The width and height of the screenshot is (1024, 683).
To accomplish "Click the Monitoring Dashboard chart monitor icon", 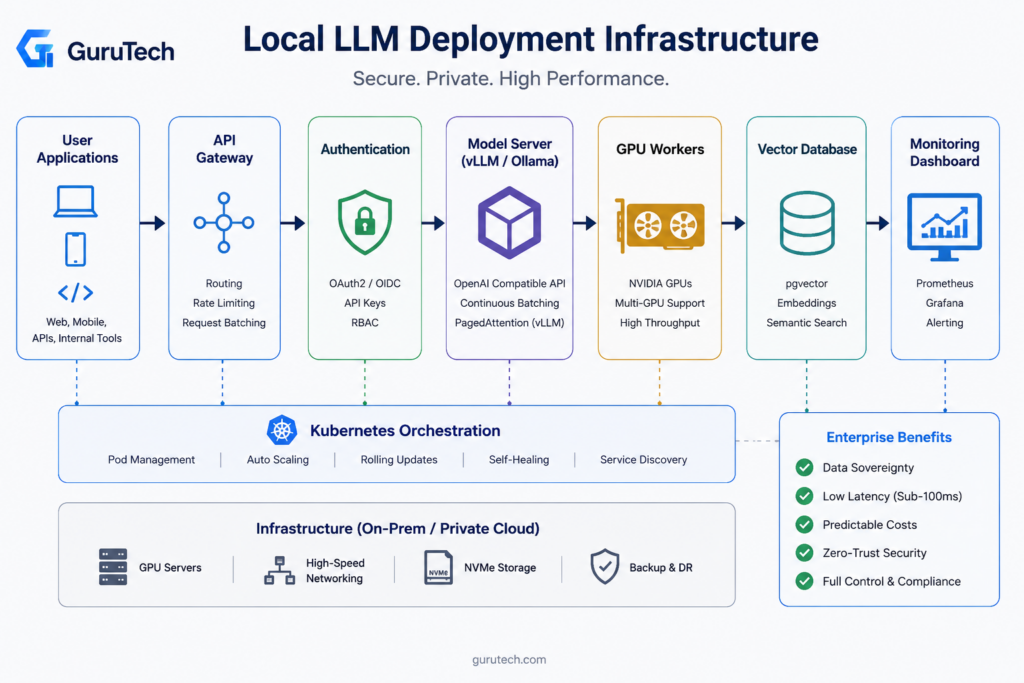I will (944, 227).
